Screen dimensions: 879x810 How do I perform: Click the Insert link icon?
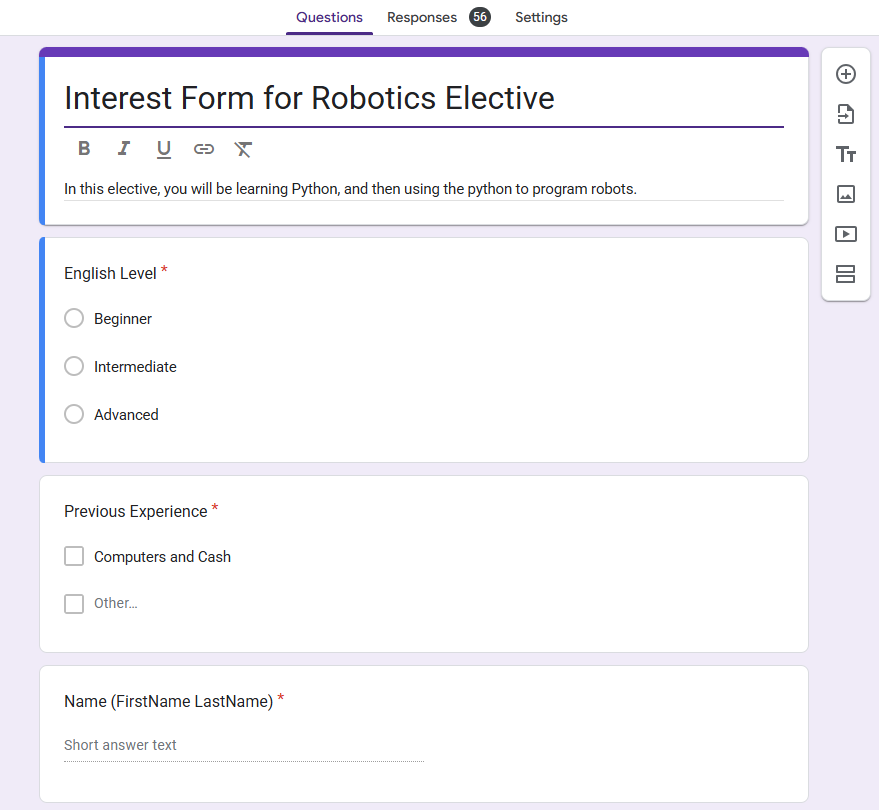point(204,149)
